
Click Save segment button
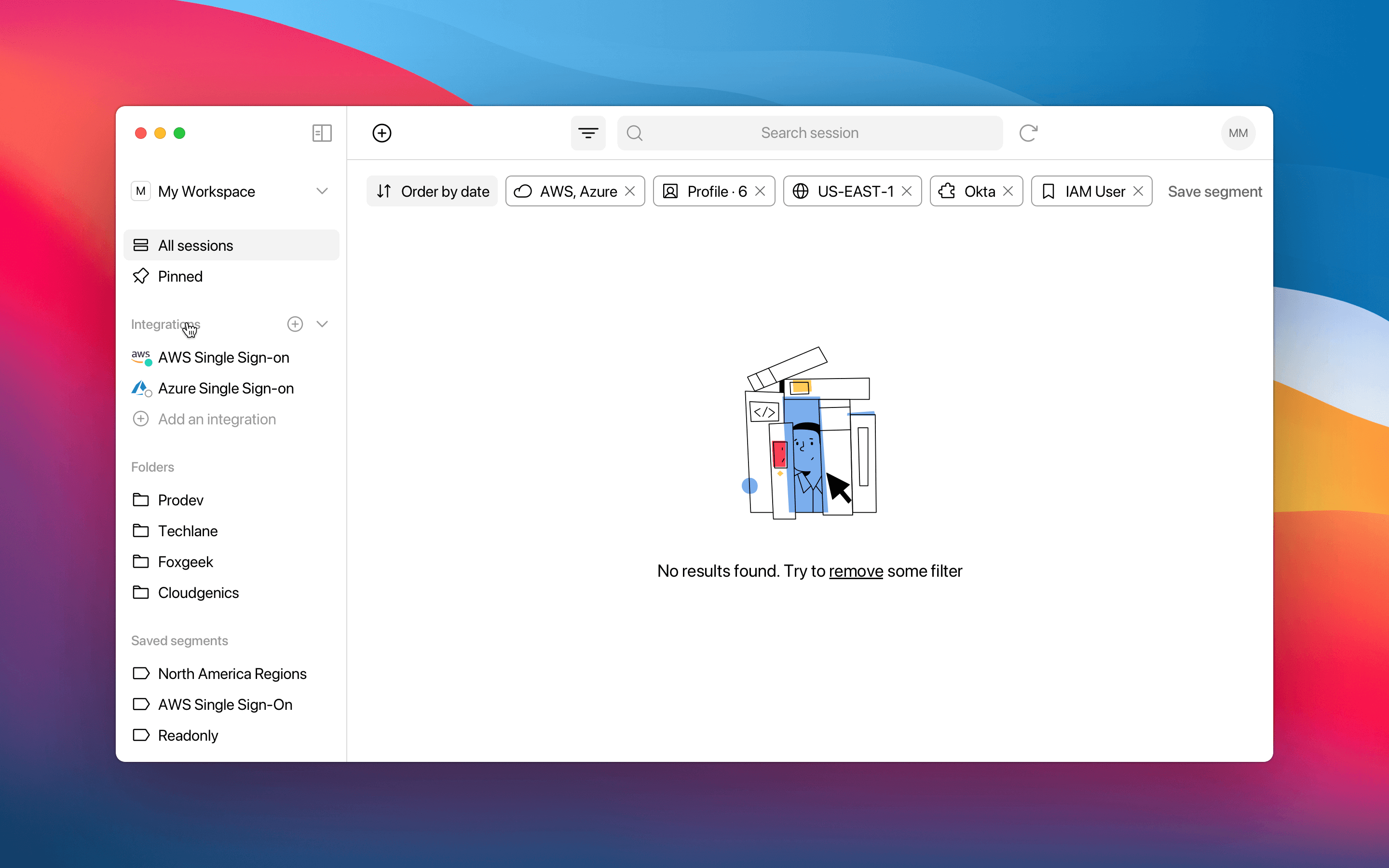pyautogui.click(x=1214, y=191)
